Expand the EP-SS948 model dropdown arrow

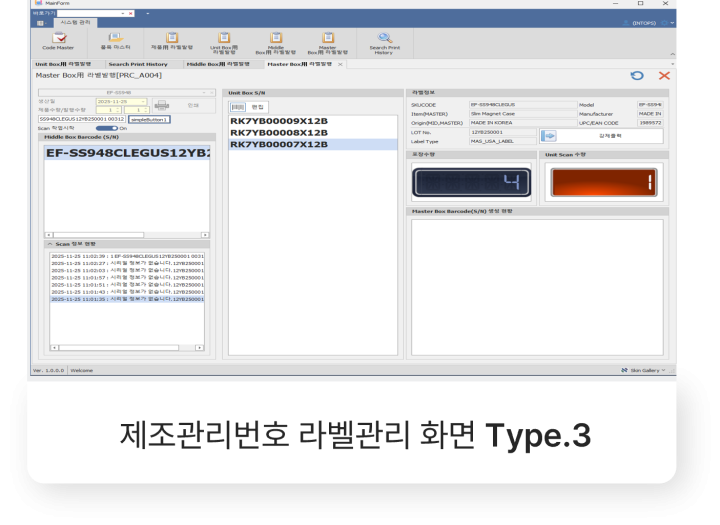(x=204, y=92)
